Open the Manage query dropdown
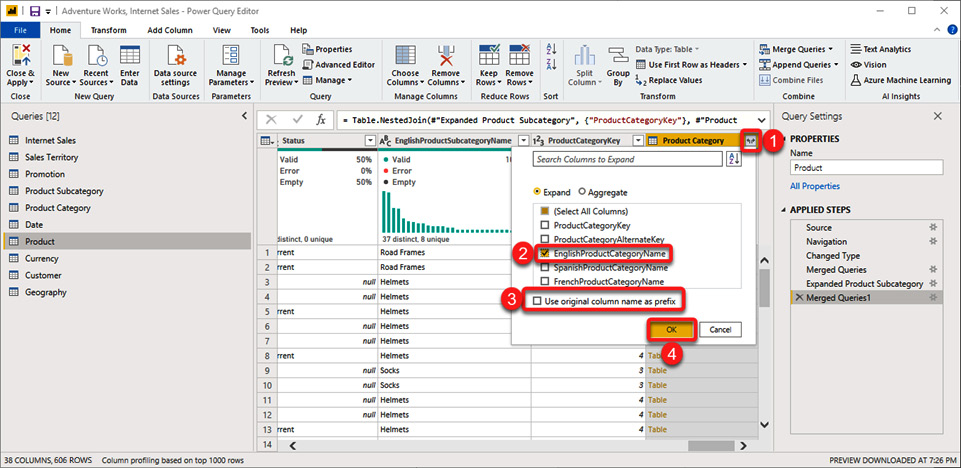Screen dimensions: 961x468 [x=349, y=80]
